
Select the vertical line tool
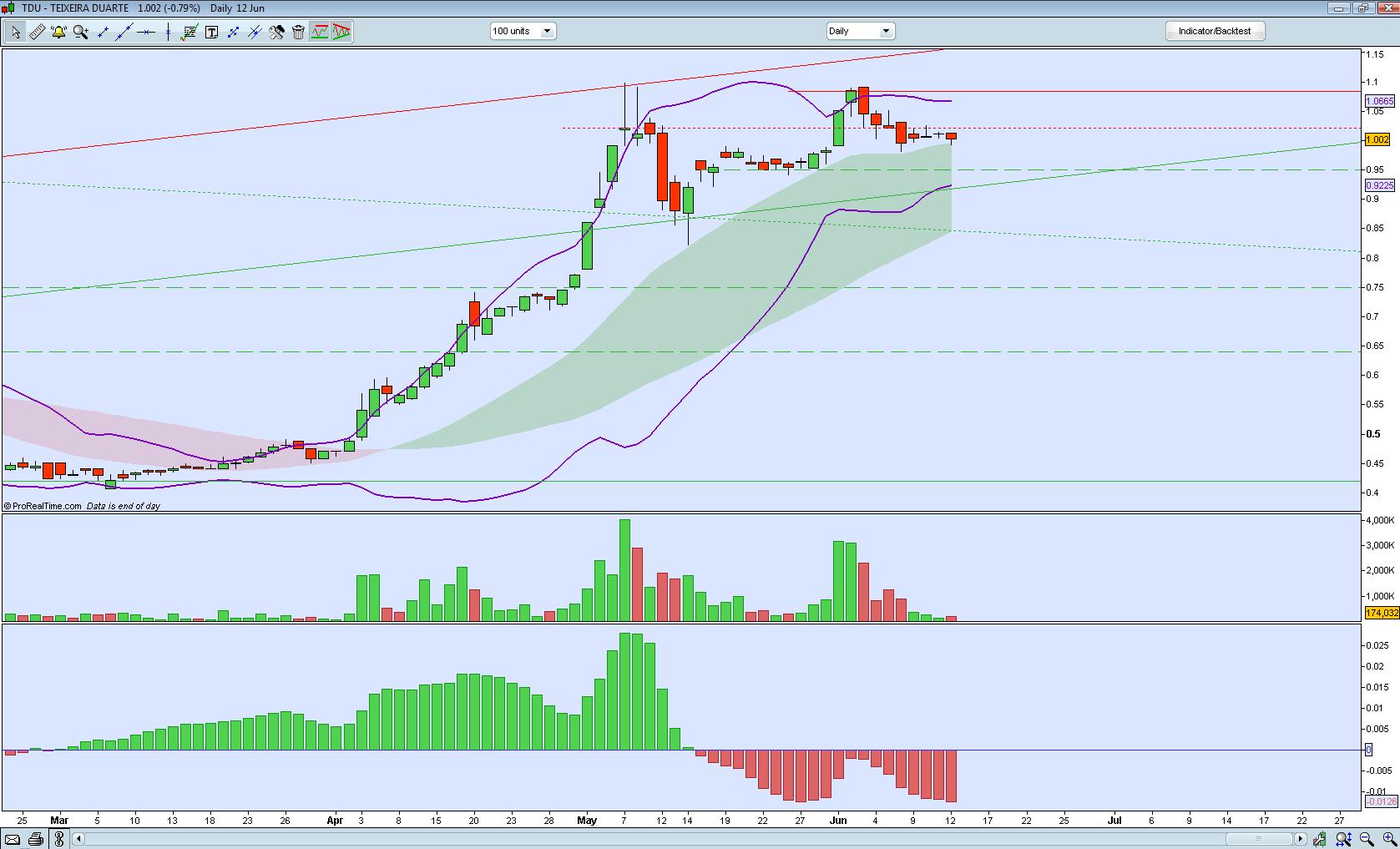[167, 32]
